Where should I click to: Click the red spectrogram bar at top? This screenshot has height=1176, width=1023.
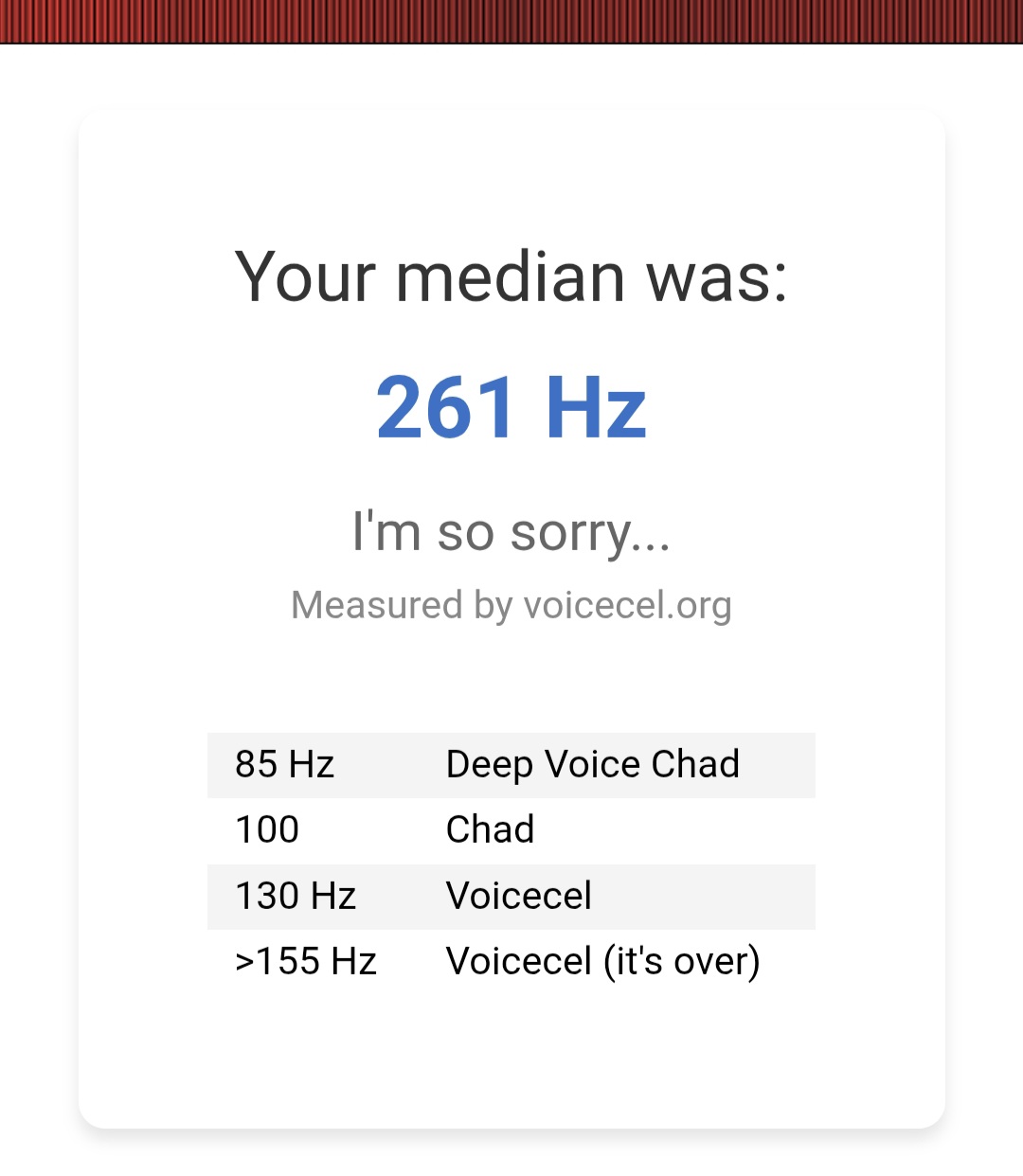(511, 21)
